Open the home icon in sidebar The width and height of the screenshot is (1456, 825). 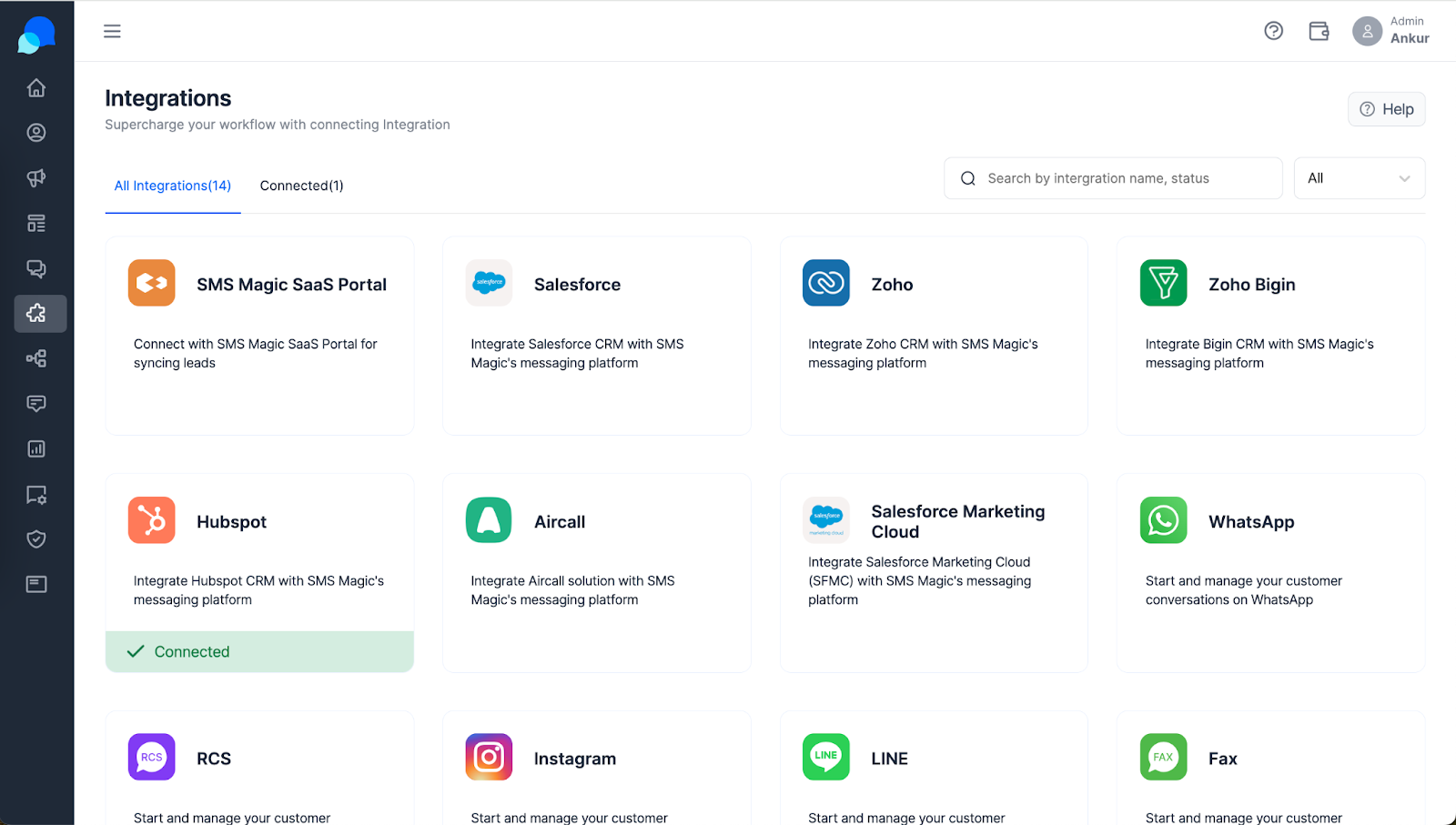(x=36, y=88)
